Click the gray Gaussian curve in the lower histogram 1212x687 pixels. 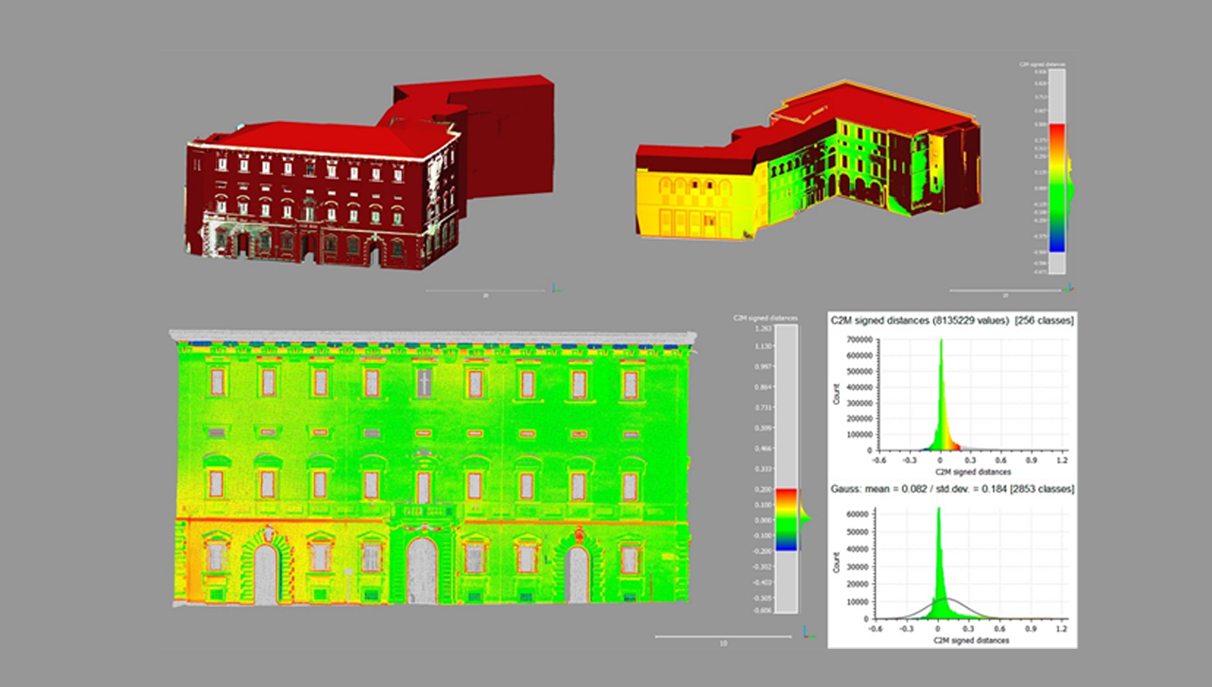pyautogui.click(x=975, y=606)
